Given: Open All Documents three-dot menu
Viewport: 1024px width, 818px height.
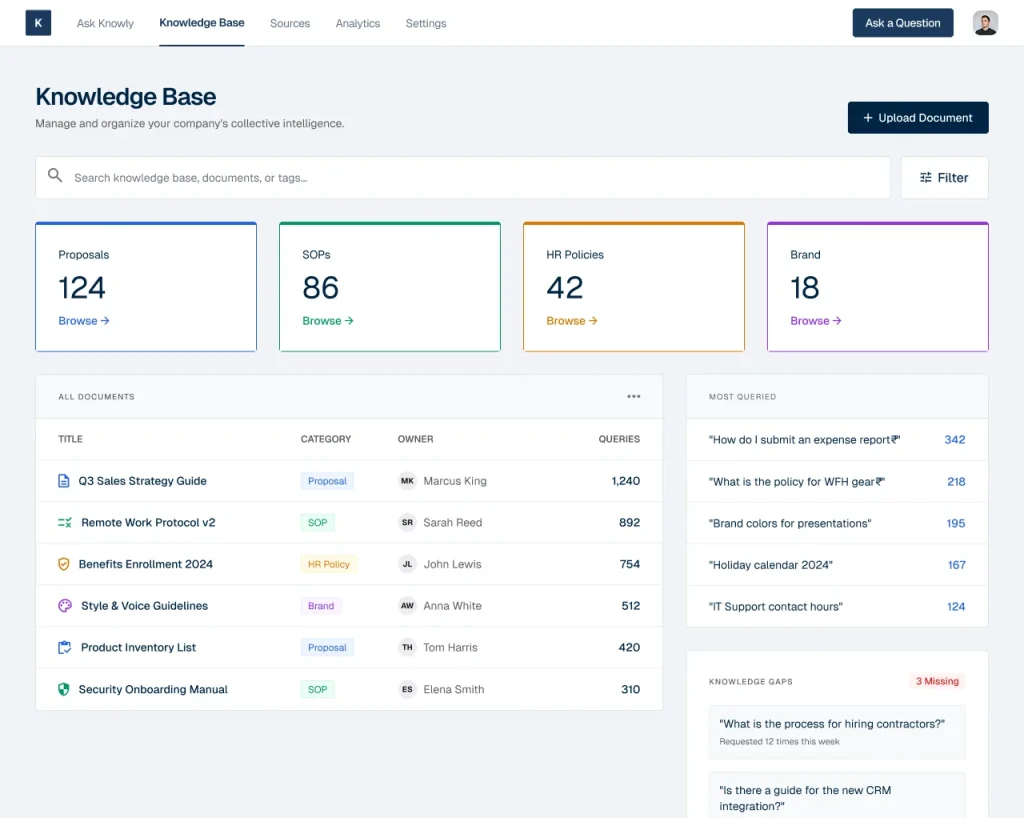Looking at the screenshot, I should tap(633, 396).
